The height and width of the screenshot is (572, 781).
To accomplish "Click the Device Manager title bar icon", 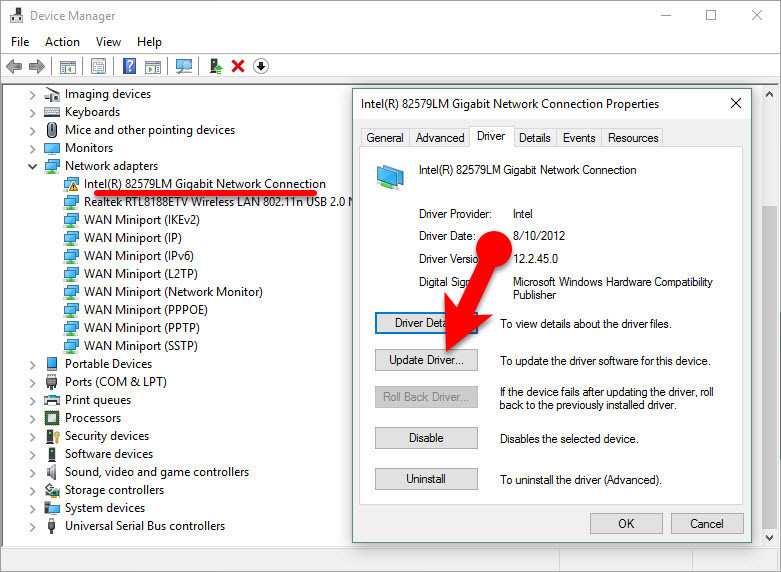I will tap(16, 15).
